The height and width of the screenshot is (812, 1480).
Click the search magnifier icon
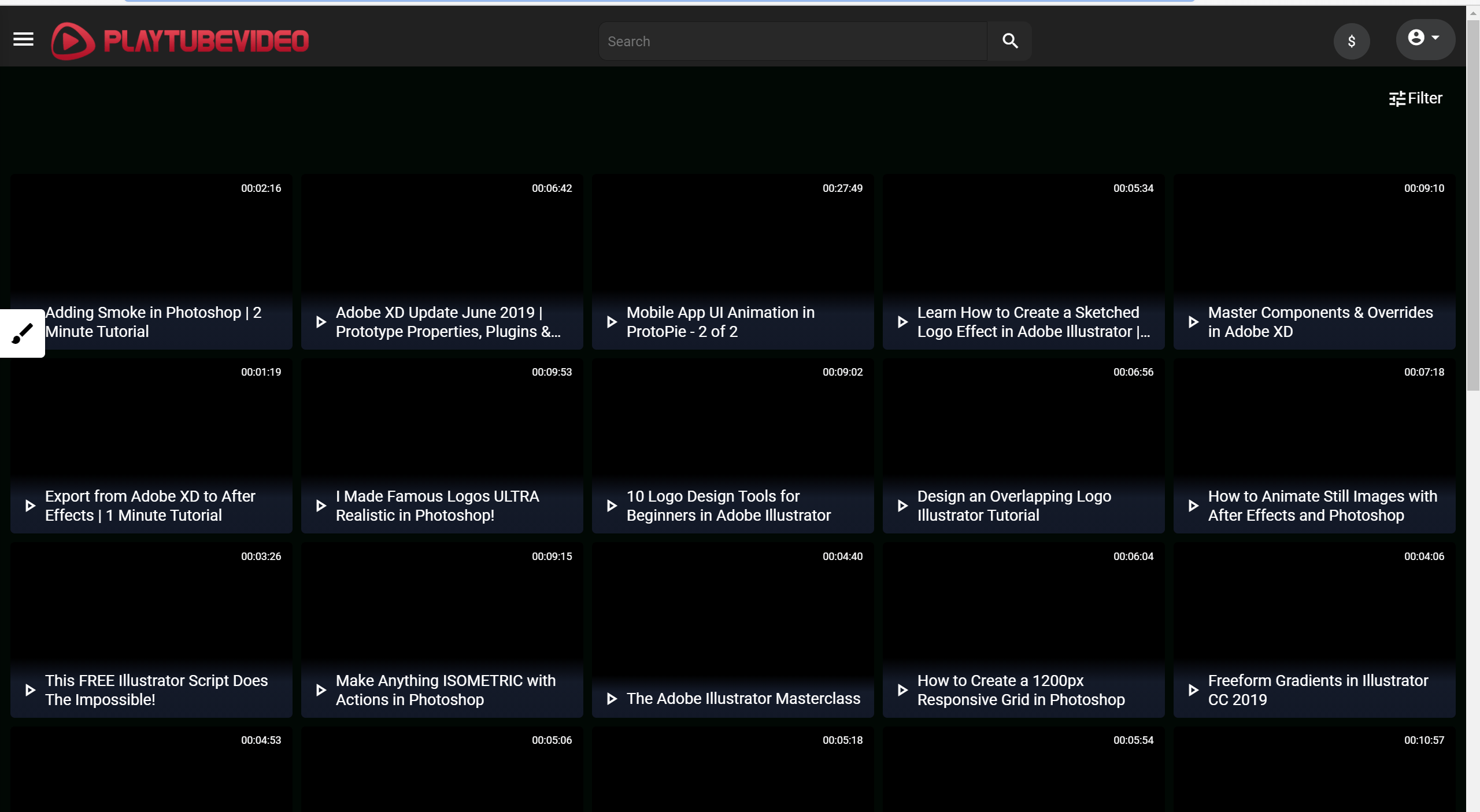click(x=1011, y=40)
